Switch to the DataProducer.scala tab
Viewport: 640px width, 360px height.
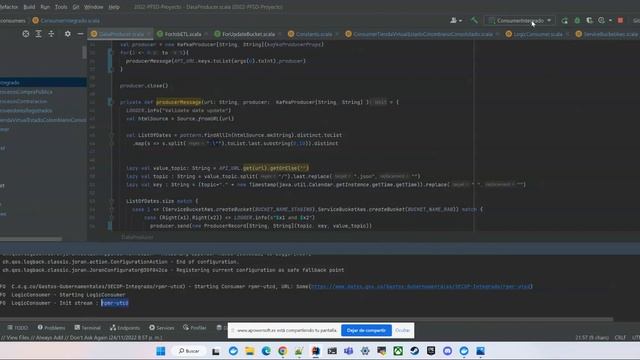click(121, 34)
